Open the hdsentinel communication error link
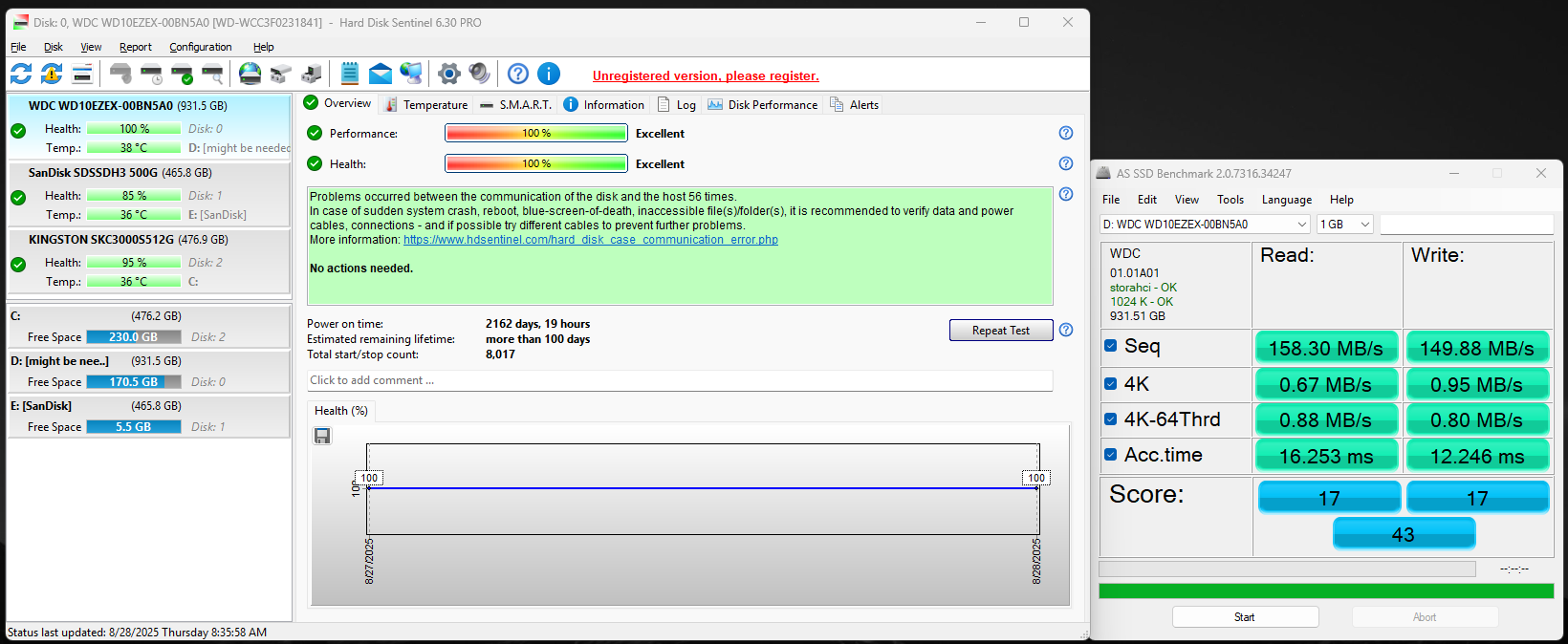Image resolution: width=1568 pixels, height=644 pixels. tap(591, 240)
